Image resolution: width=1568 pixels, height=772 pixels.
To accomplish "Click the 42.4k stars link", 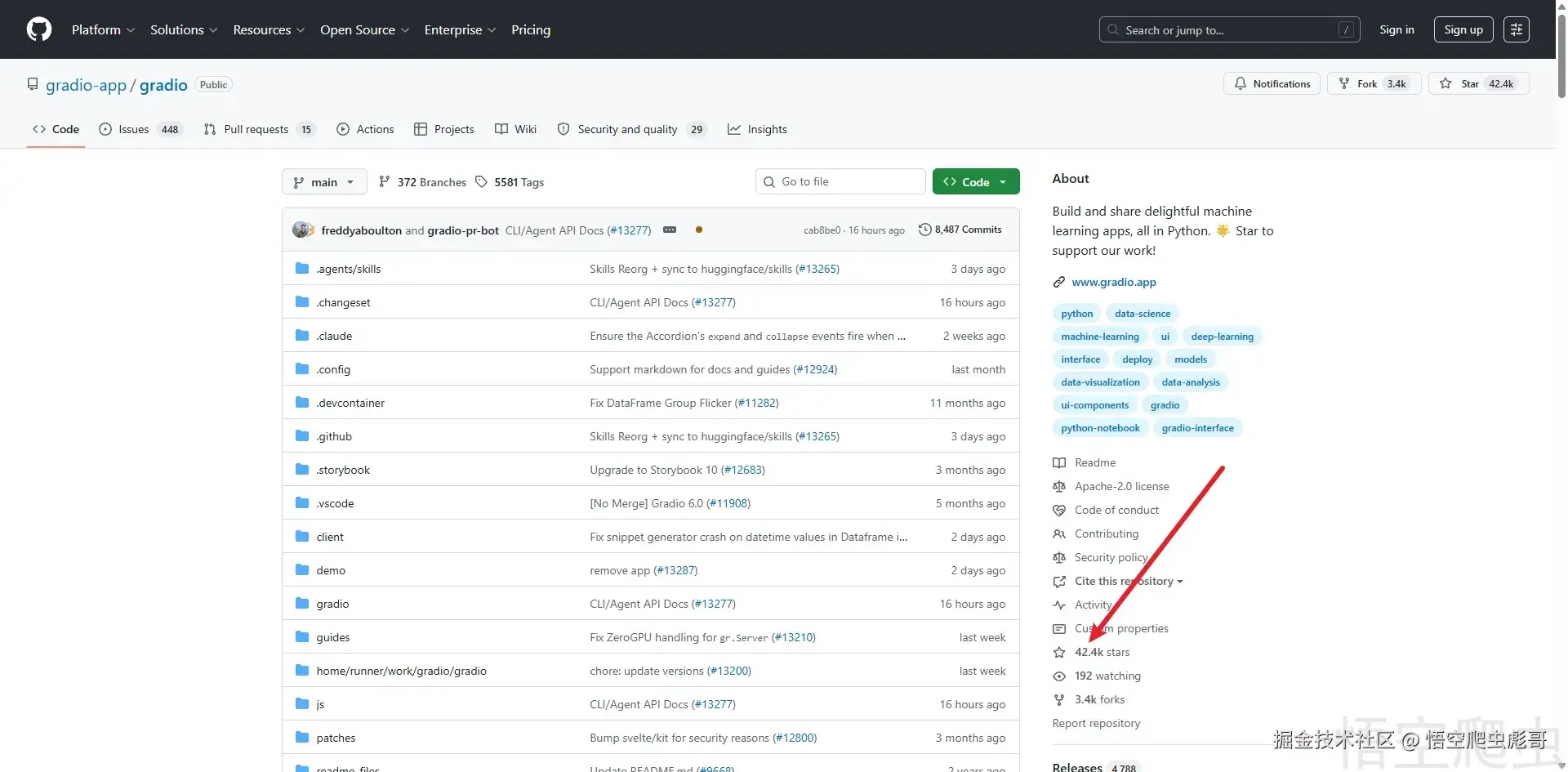I will 1102,652.
